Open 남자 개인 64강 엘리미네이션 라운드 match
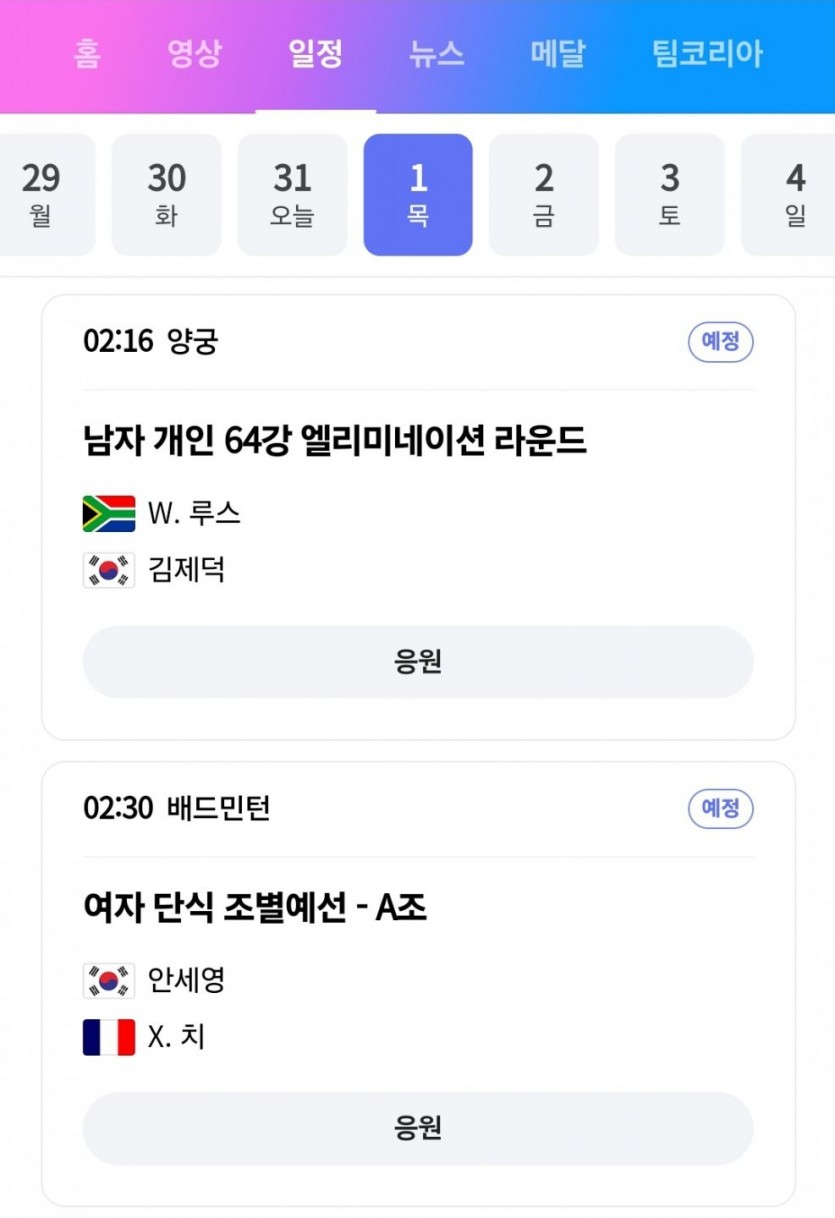The image size is (835, 1218). pos(335,441)
